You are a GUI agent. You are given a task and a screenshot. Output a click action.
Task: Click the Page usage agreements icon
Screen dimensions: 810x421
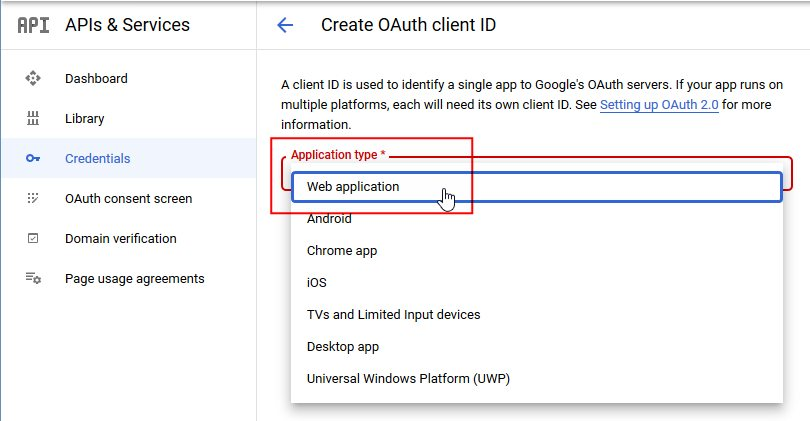[x=33, y=278]
